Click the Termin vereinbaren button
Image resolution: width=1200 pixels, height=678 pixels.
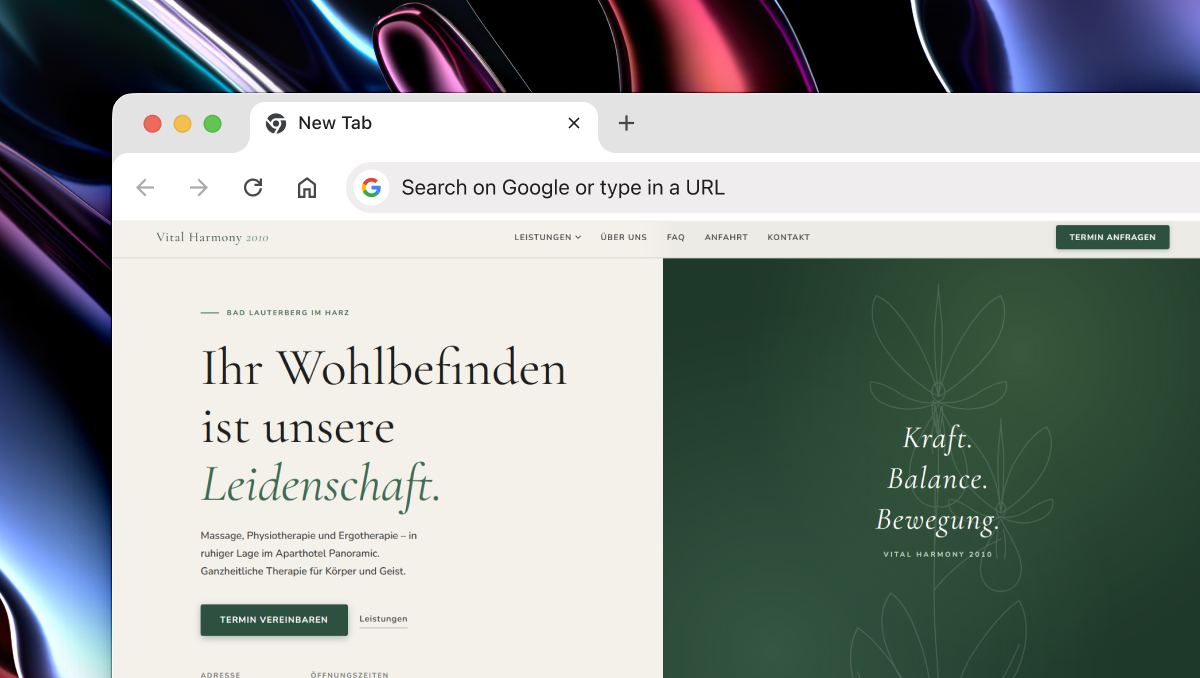click(274, 620)
